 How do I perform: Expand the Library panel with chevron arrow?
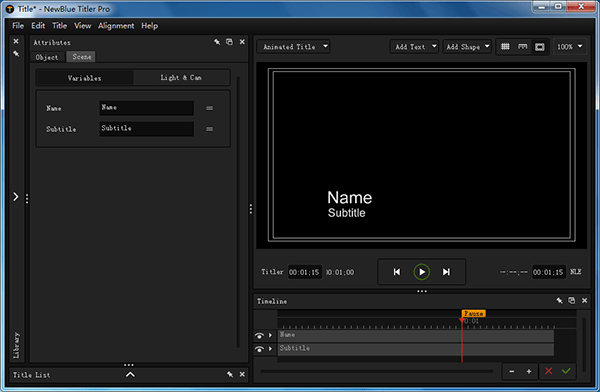(16, 197)
